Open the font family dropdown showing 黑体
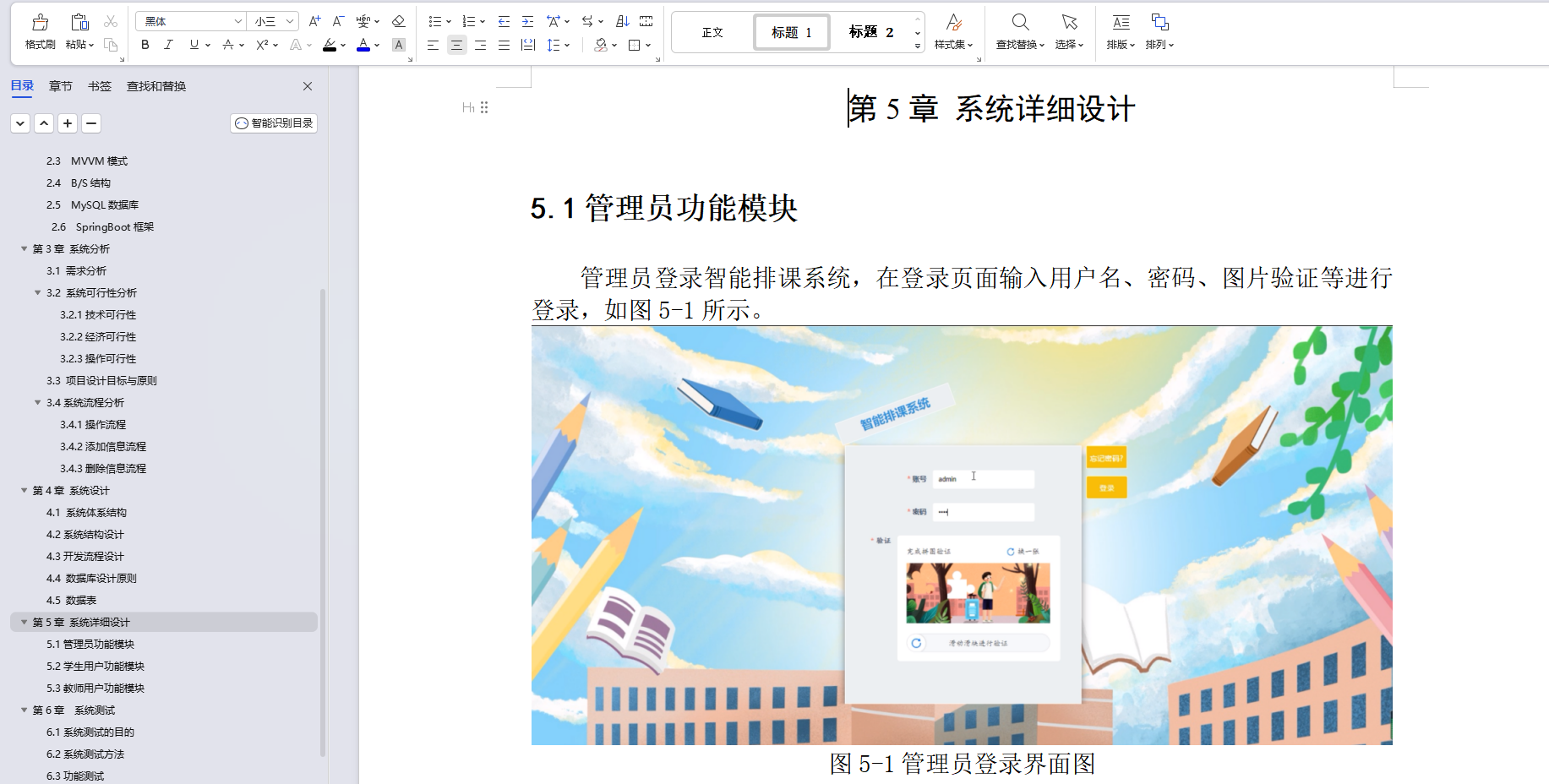 (x=190, y=19)
